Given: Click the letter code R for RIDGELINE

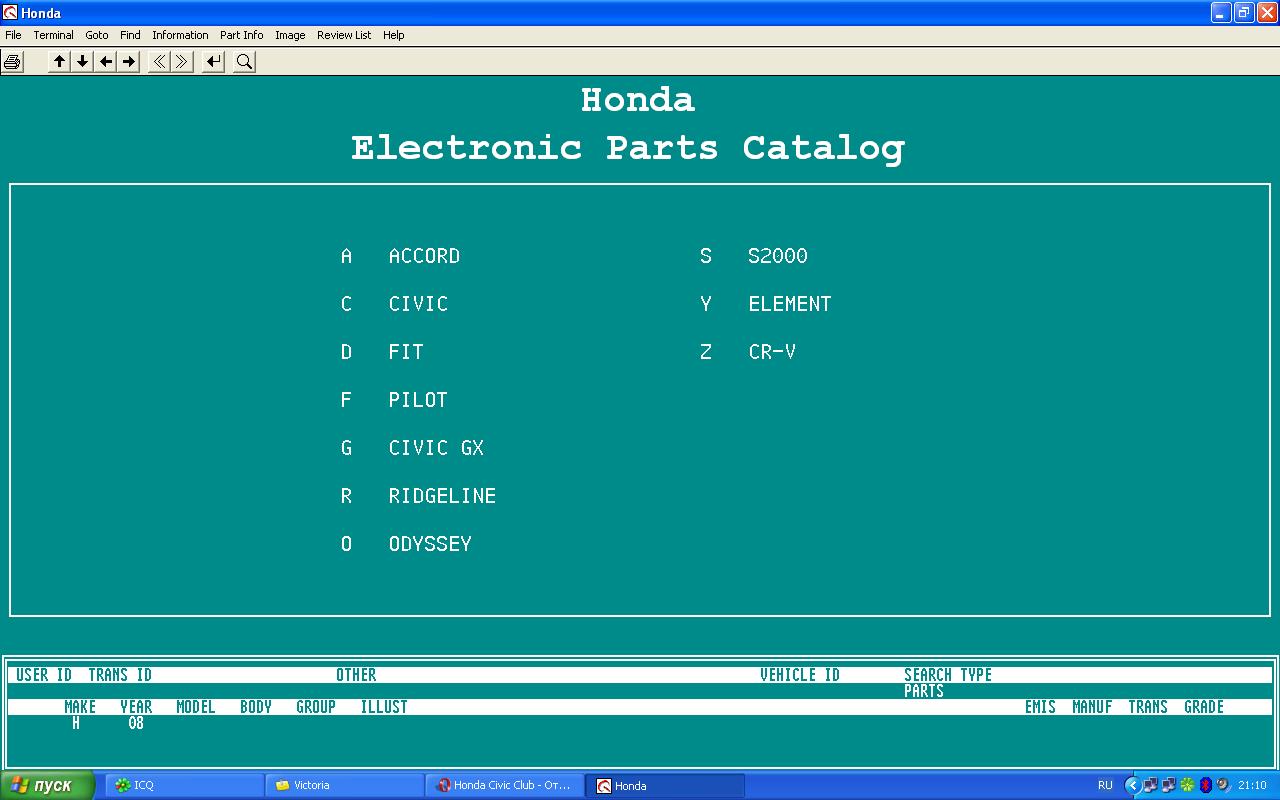Looking at the screenshot, I should tap(346, 496).
